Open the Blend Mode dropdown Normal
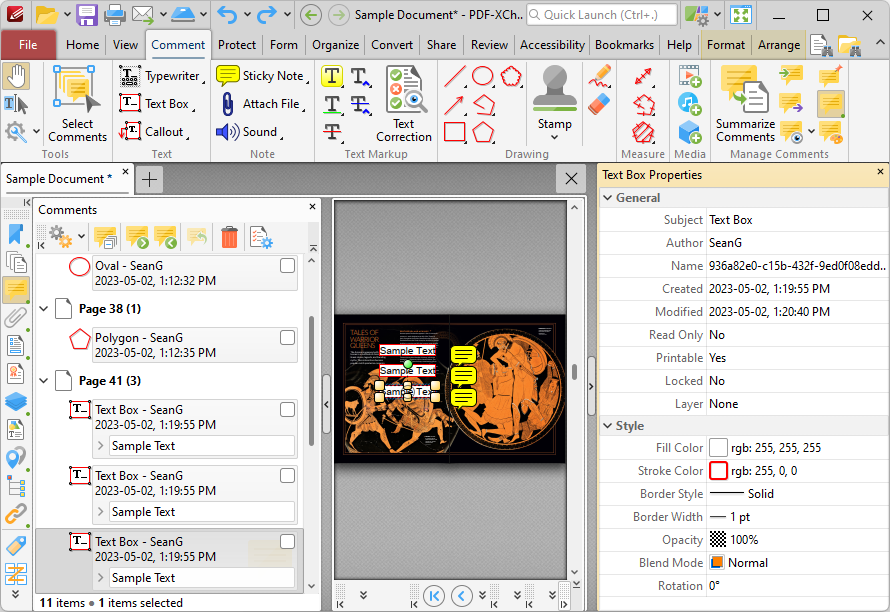Screen dimensions: 890x612 (x=797, y=563)
